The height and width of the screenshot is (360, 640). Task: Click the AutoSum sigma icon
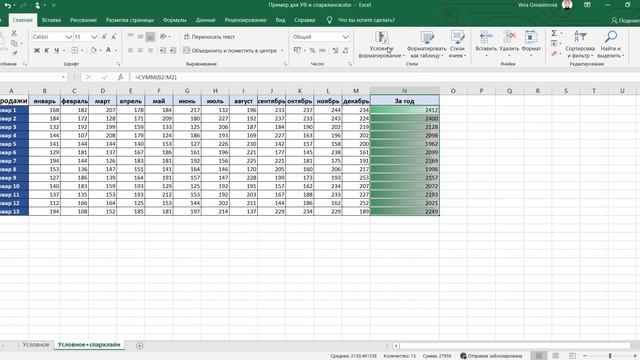click(554, 33)
